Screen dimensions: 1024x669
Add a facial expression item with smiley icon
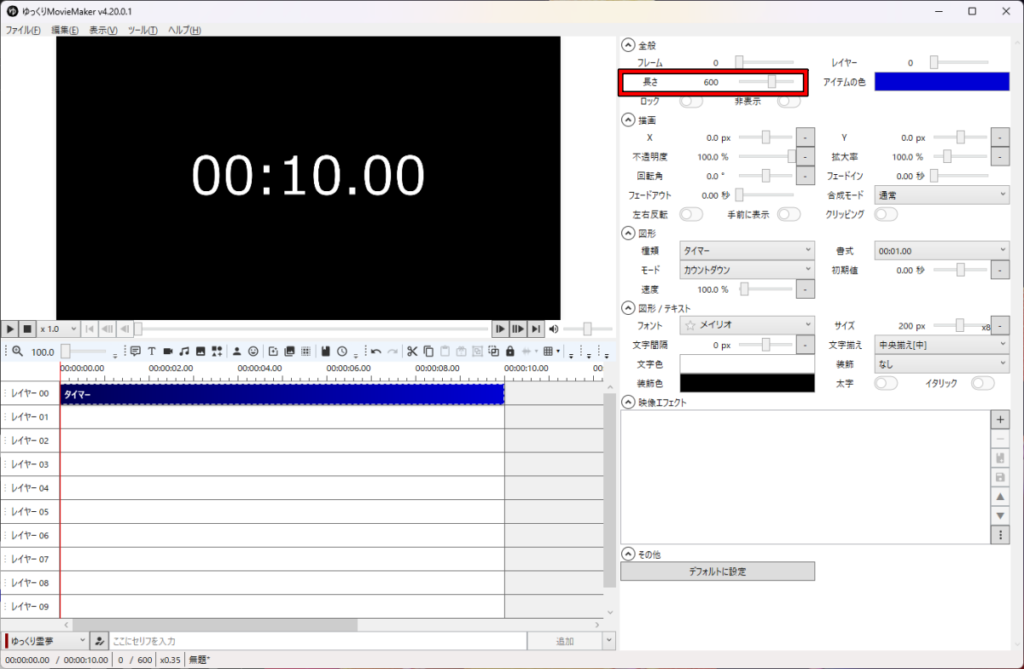[253, 351]
